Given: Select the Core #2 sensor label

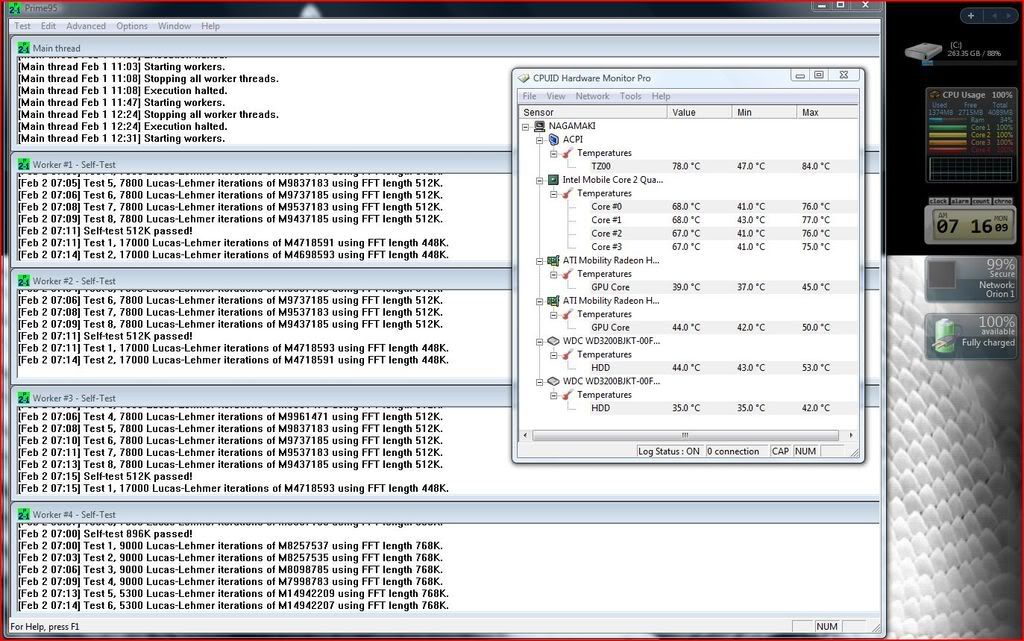Looking at the screenshot, I should click(x=607, y=234).
